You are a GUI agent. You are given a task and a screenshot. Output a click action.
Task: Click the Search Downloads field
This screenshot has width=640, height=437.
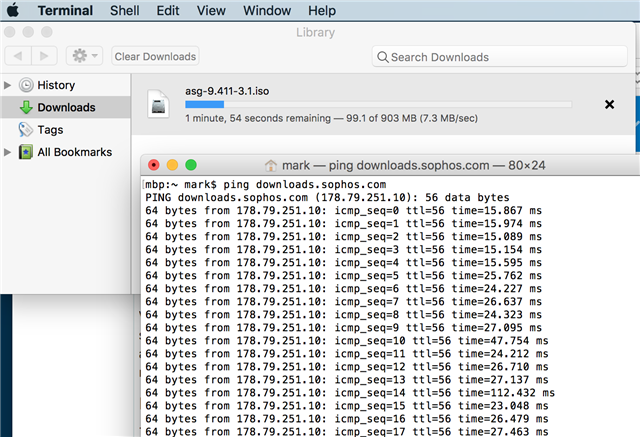click(500, 57)
